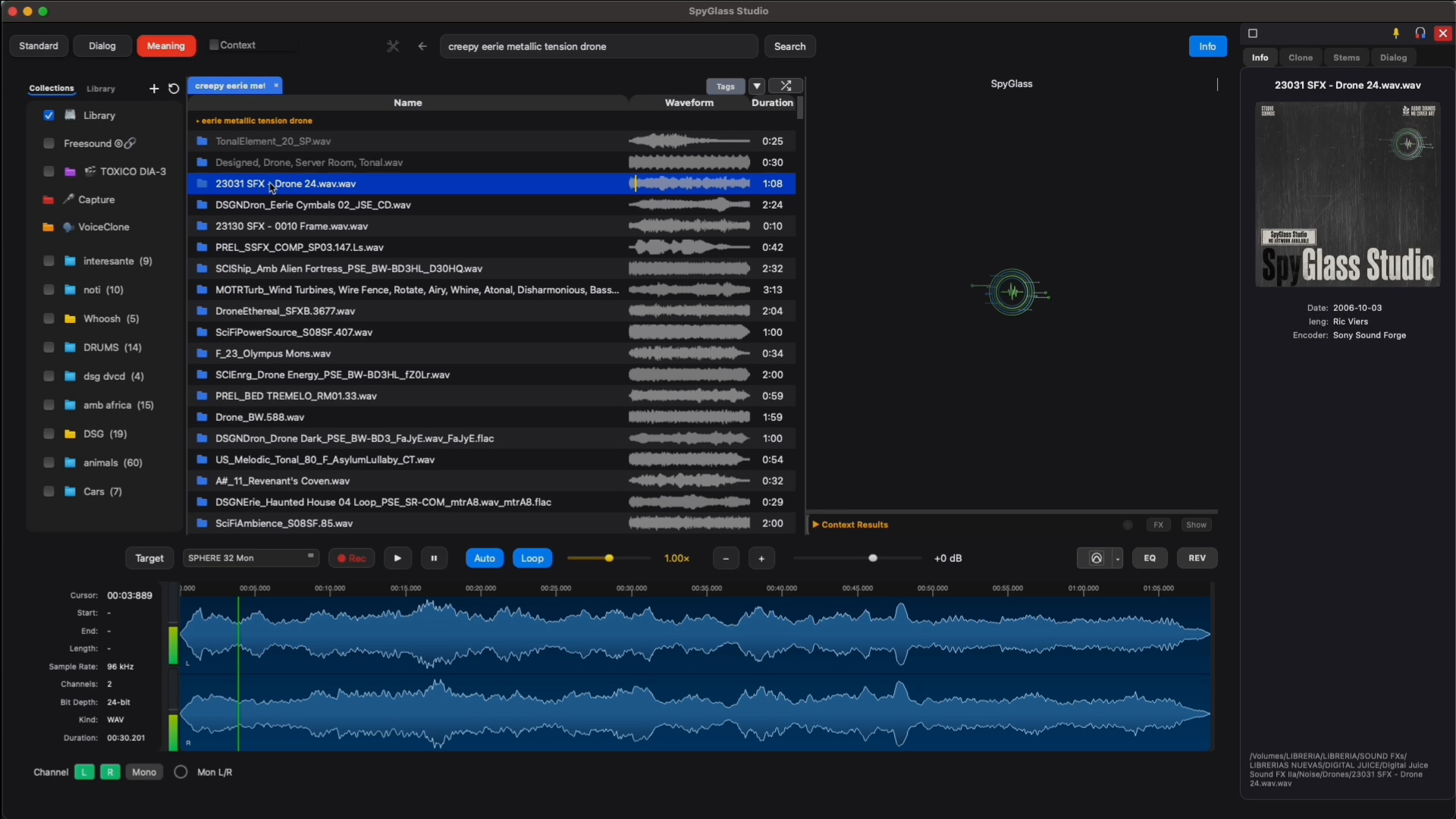
Task: Open the SPHERE 32 Mon output dropdown
Action: pos(251,558)
